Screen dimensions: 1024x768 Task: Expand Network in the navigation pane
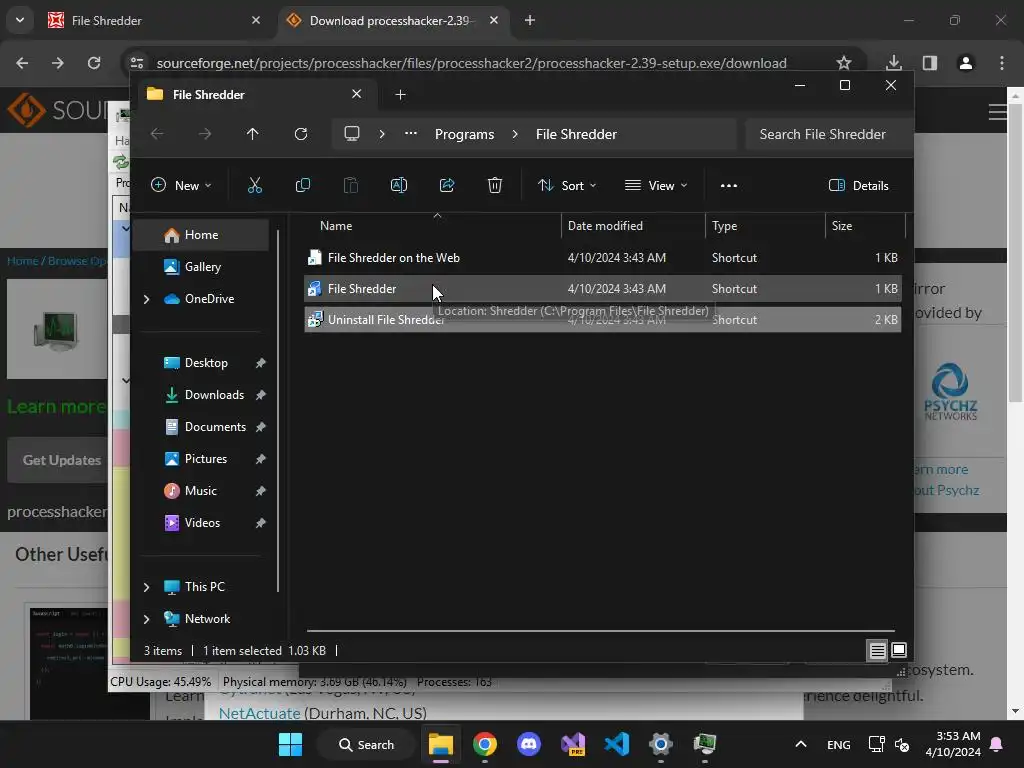click(x=146, y=619)
